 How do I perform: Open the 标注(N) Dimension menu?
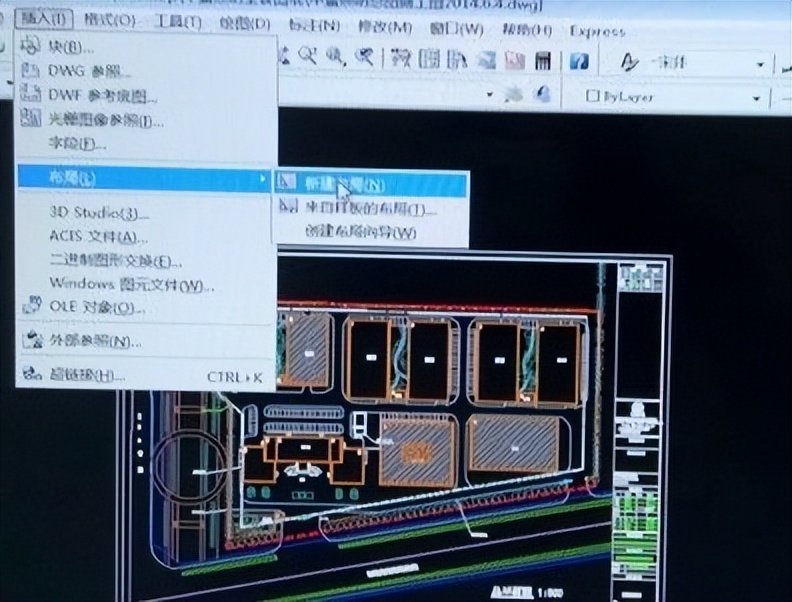coord(314,25)
